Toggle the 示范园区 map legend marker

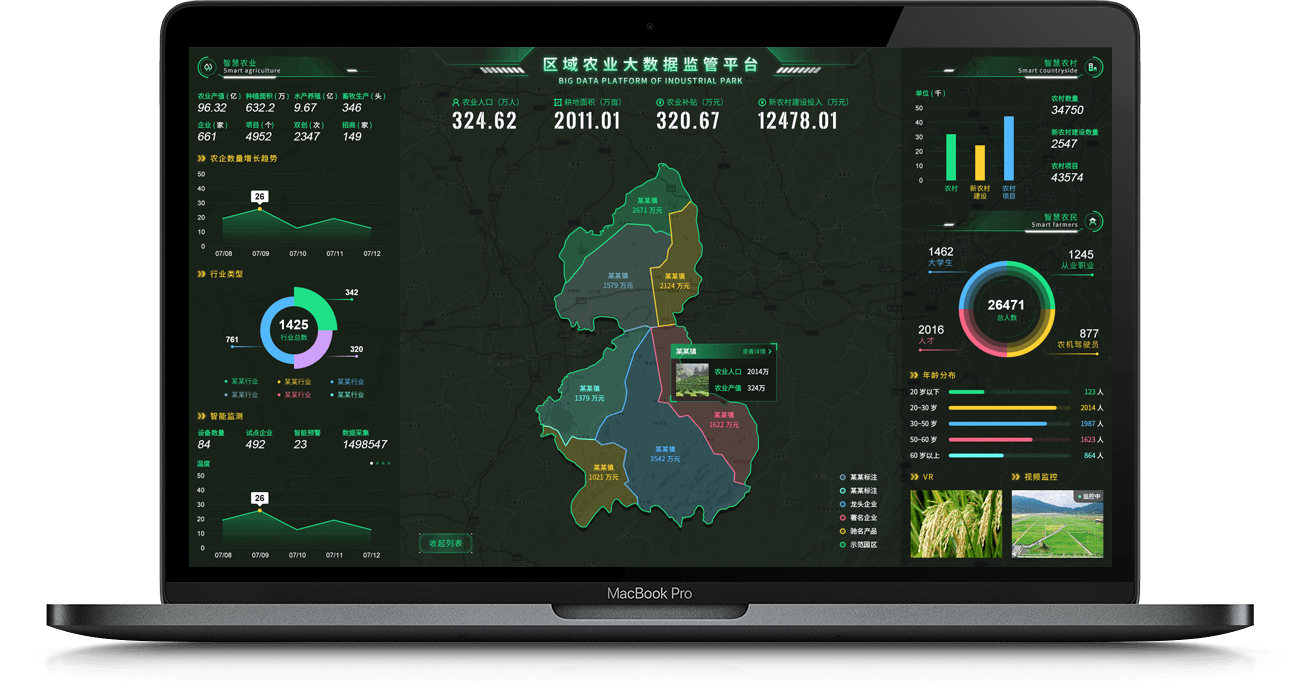click(x=844, y=545)
